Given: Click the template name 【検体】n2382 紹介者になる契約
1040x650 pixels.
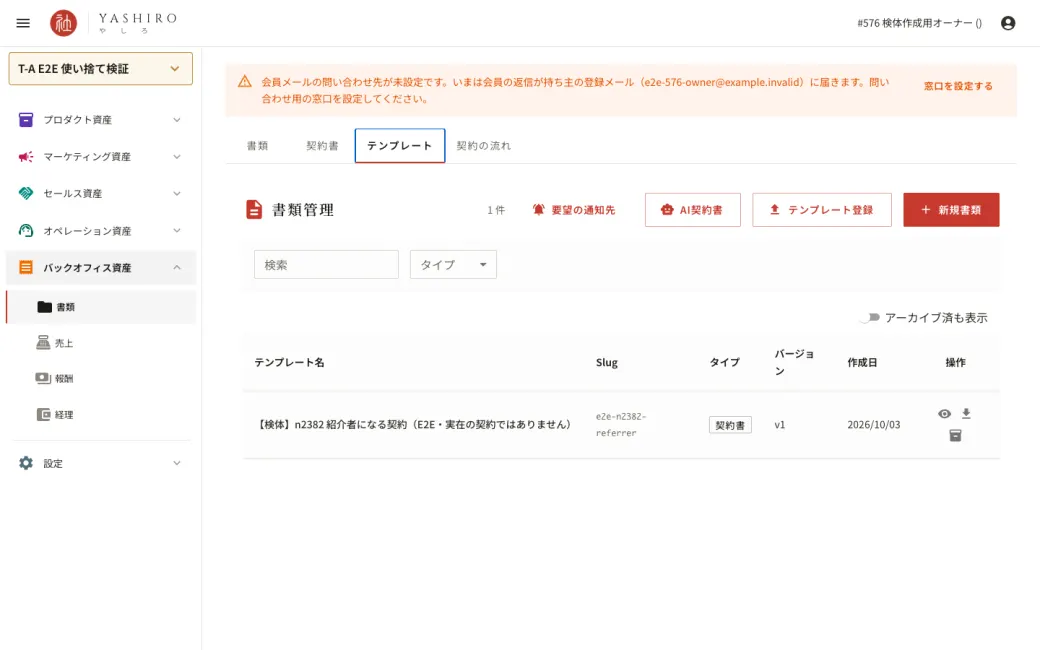Looking at the screenshot, I should [413, 424].
